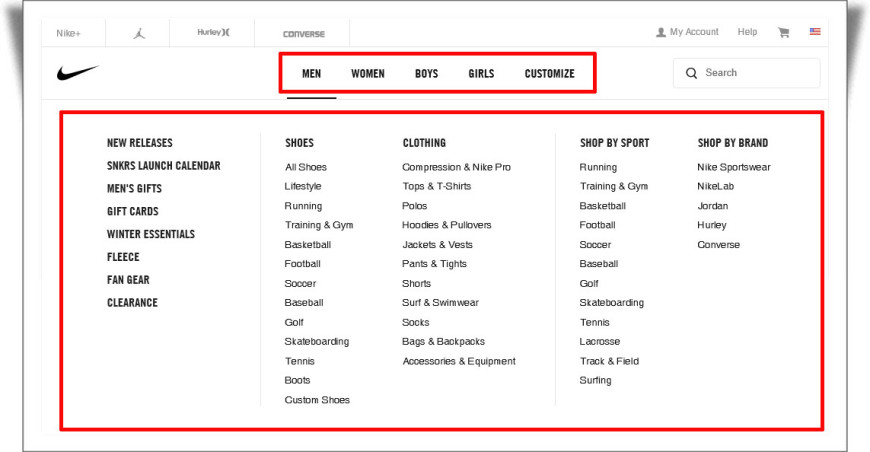Select the GIRLS navigation tab

click(x=481, y=73)
